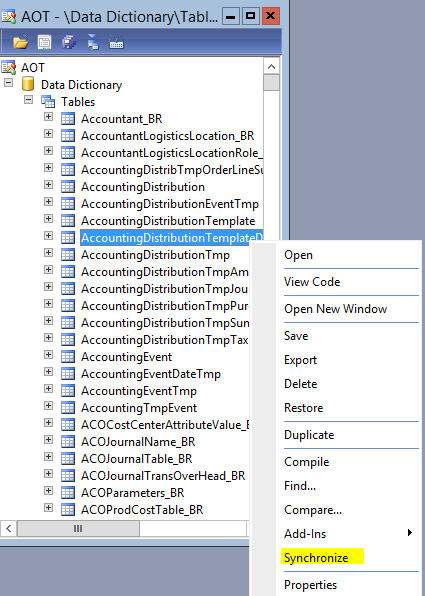Expand the ACOJournalTransOverHead_BR table
The height and width of the screenshot is (596, 425).
(48, 474)
